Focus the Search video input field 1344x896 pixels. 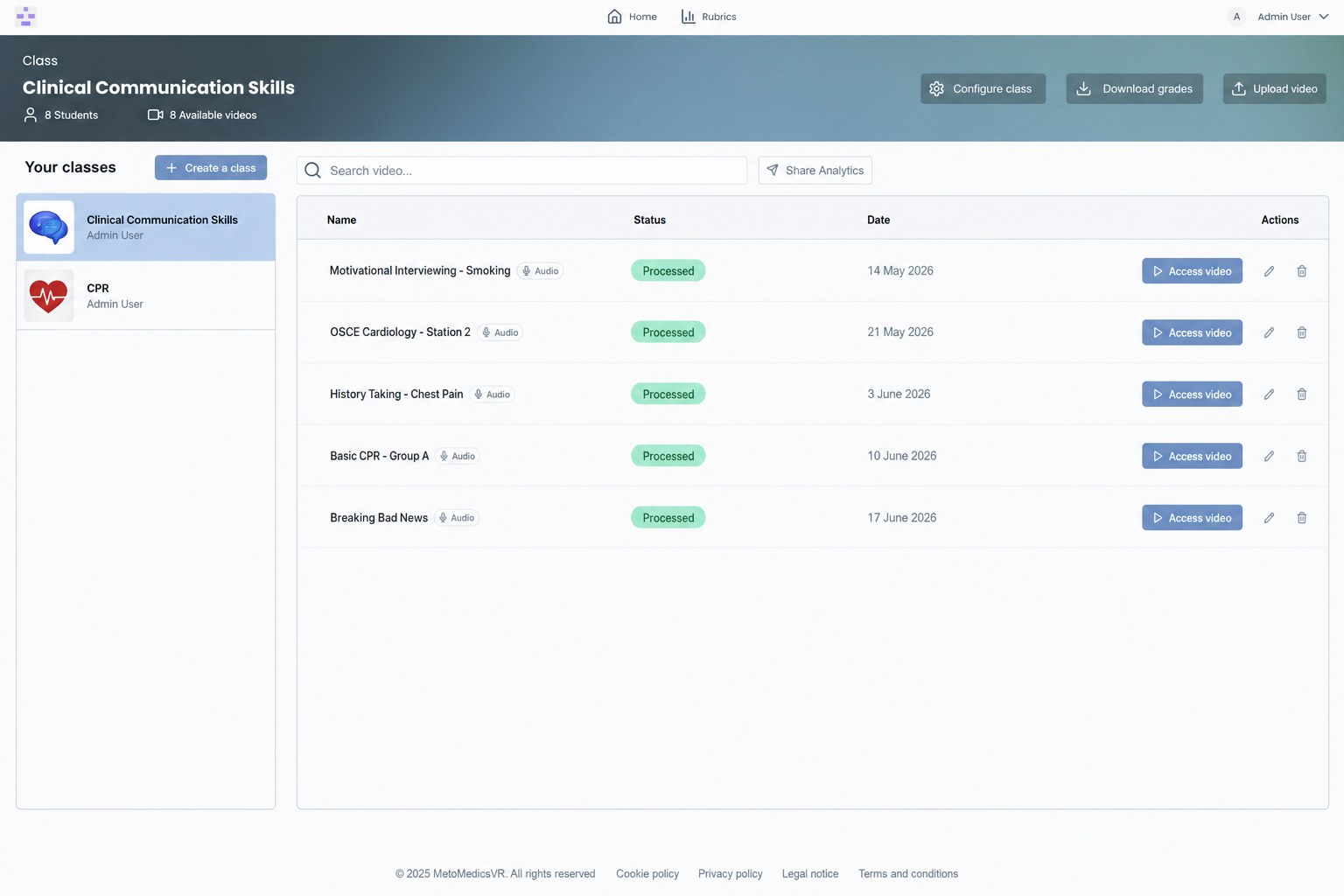[521, 171]
